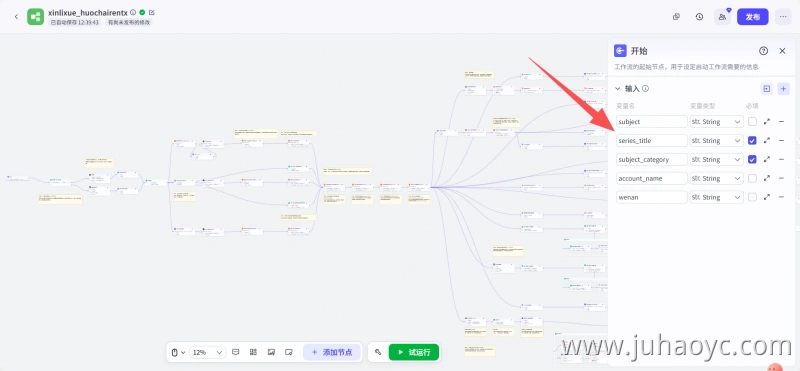Expand the subject variable with arrows icon
800x371 pixels.
tap(766, 122)
